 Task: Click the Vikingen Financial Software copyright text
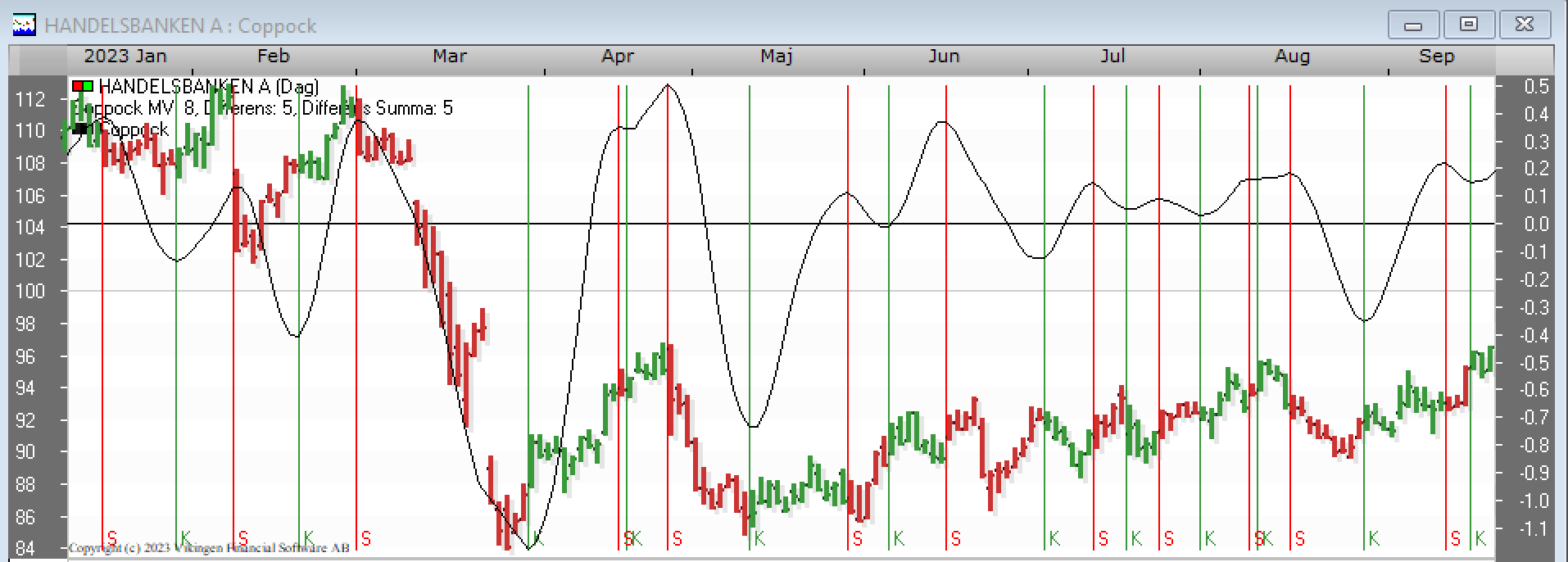coord(209,548)
